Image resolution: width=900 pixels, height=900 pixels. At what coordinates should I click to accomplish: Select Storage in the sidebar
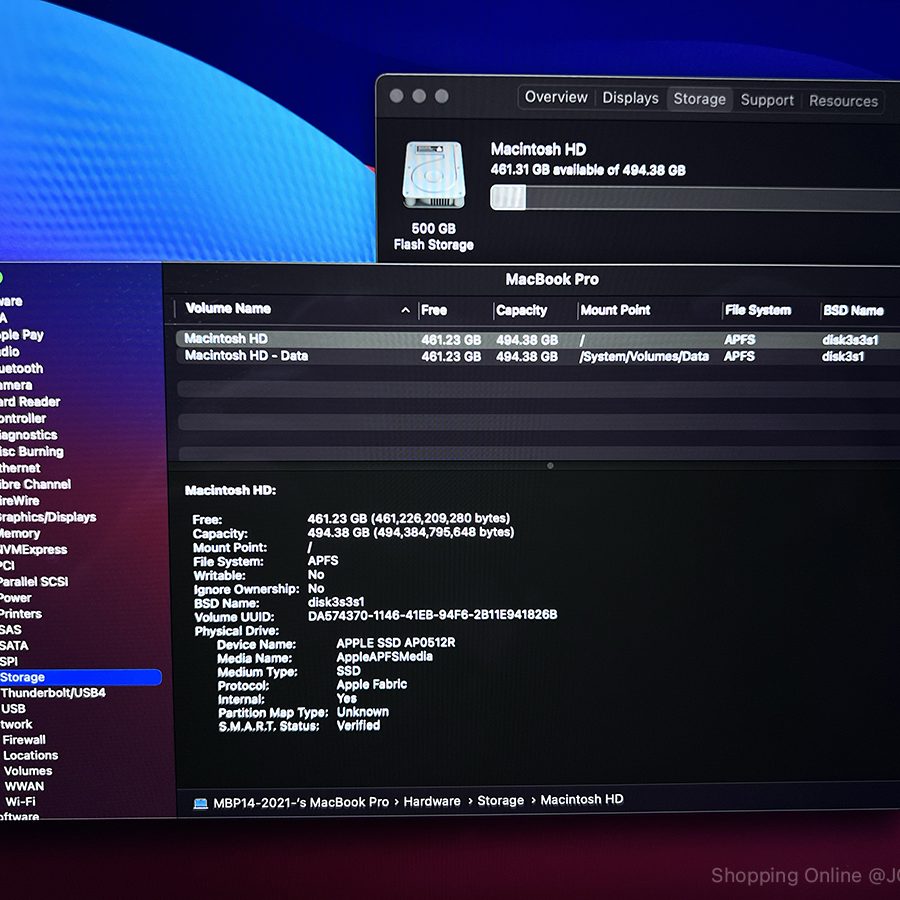click(x=80, y=677)
